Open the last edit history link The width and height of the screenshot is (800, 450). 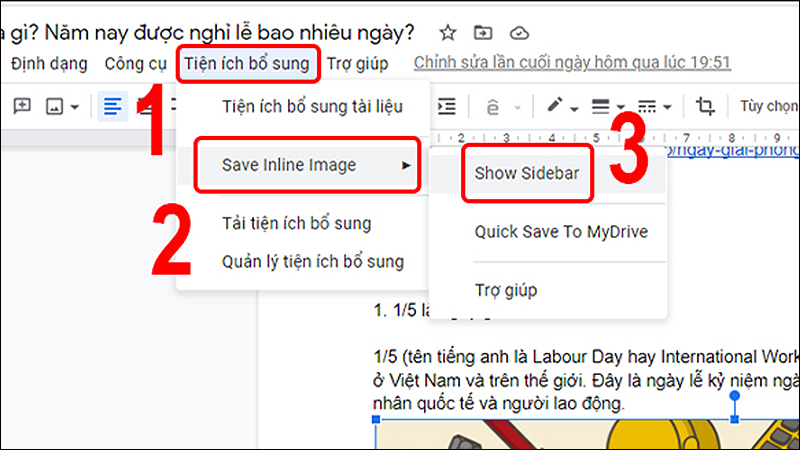(x=572, y=62)
